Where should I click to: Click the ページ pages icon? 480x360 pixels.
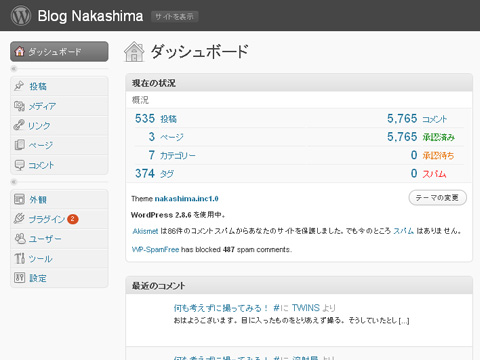click(19, 145)
